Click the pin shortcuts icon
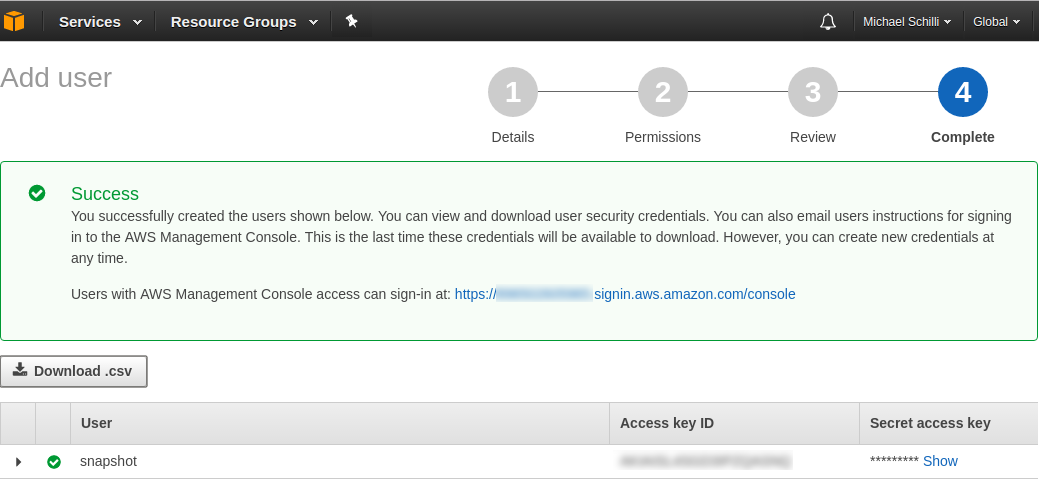 [352, 21]
